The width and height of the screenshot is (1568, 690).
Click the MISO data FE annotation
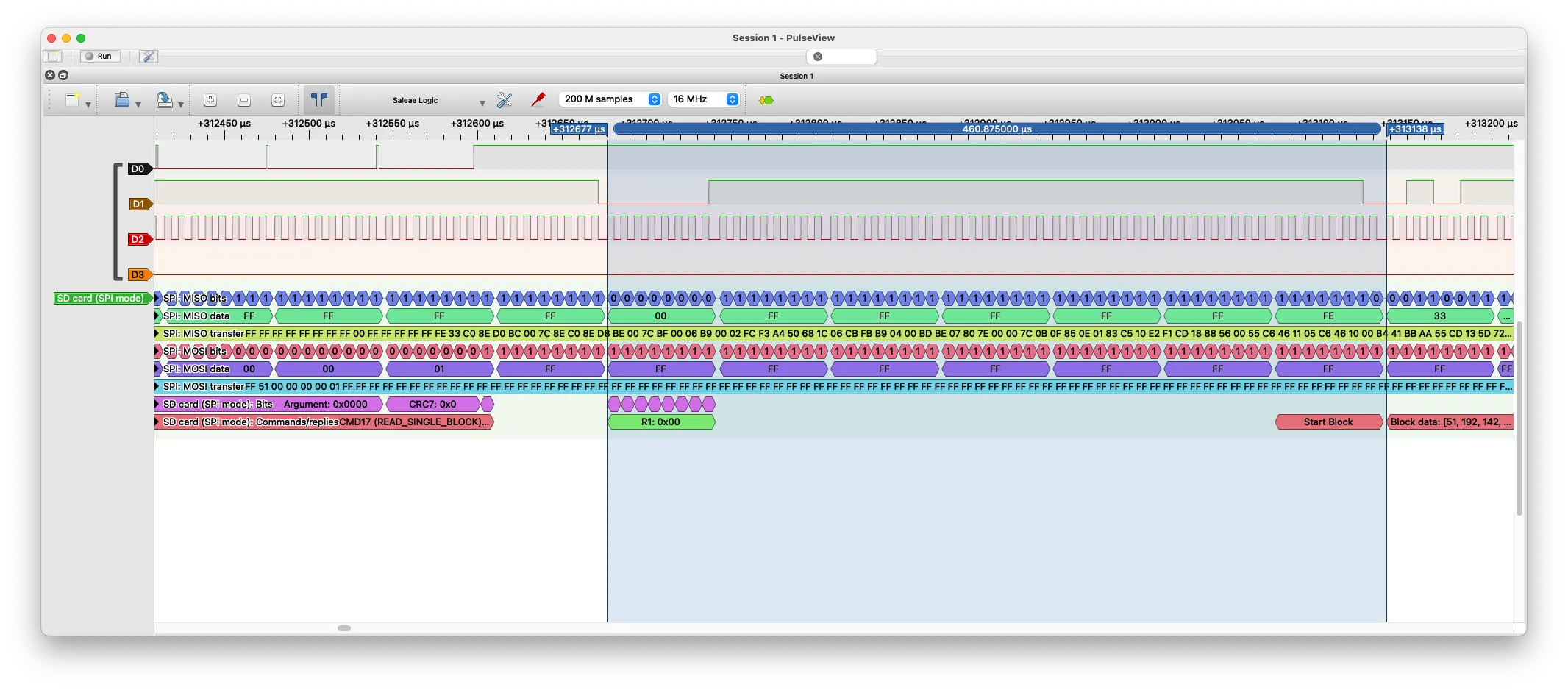(1328, 316)
